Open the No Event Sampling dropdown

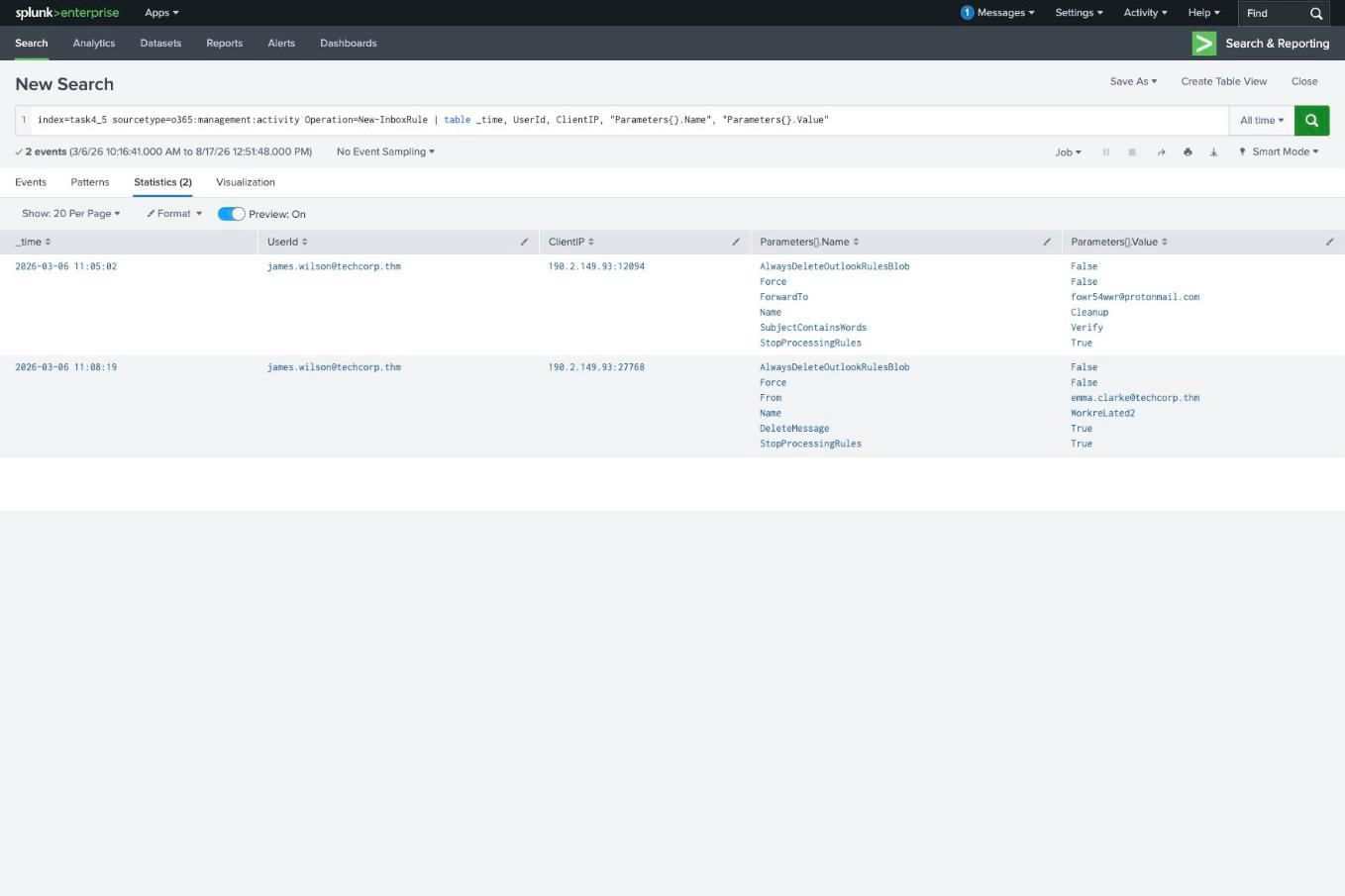click(385, 151)
